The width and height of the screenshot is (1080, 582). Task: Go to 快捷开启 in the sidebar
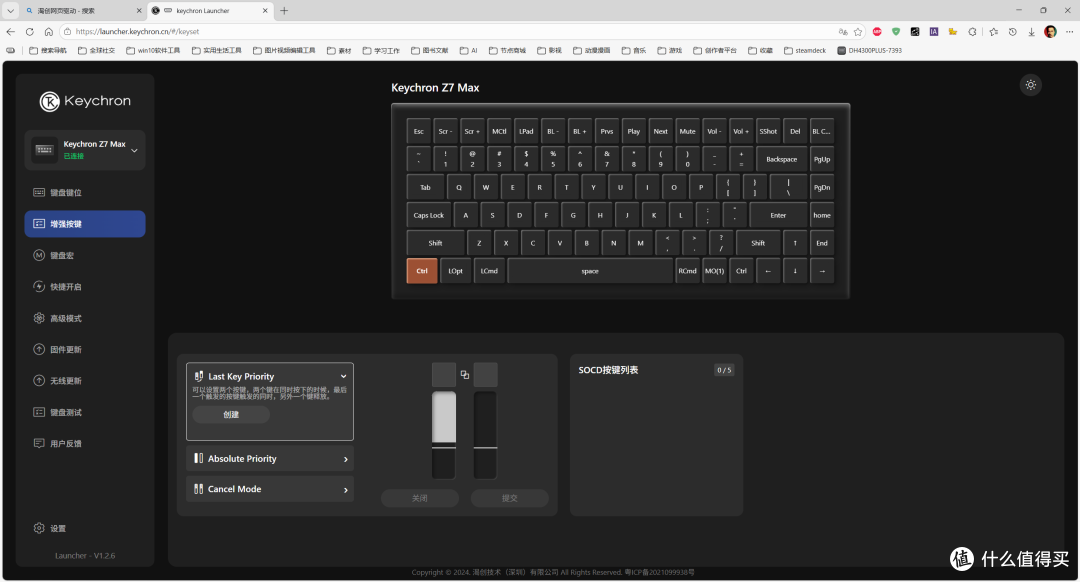point(85,287)
